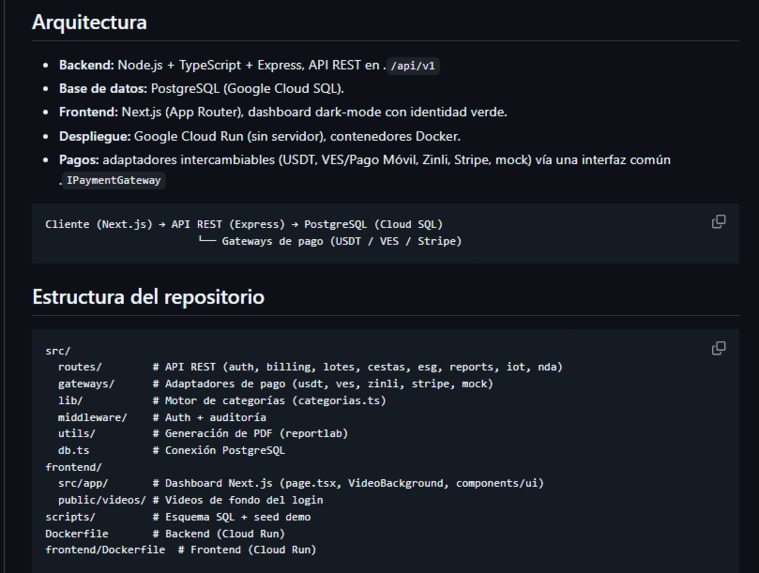Click the 'src/' root line
This screenshot has width=759, height=573.
58,351
